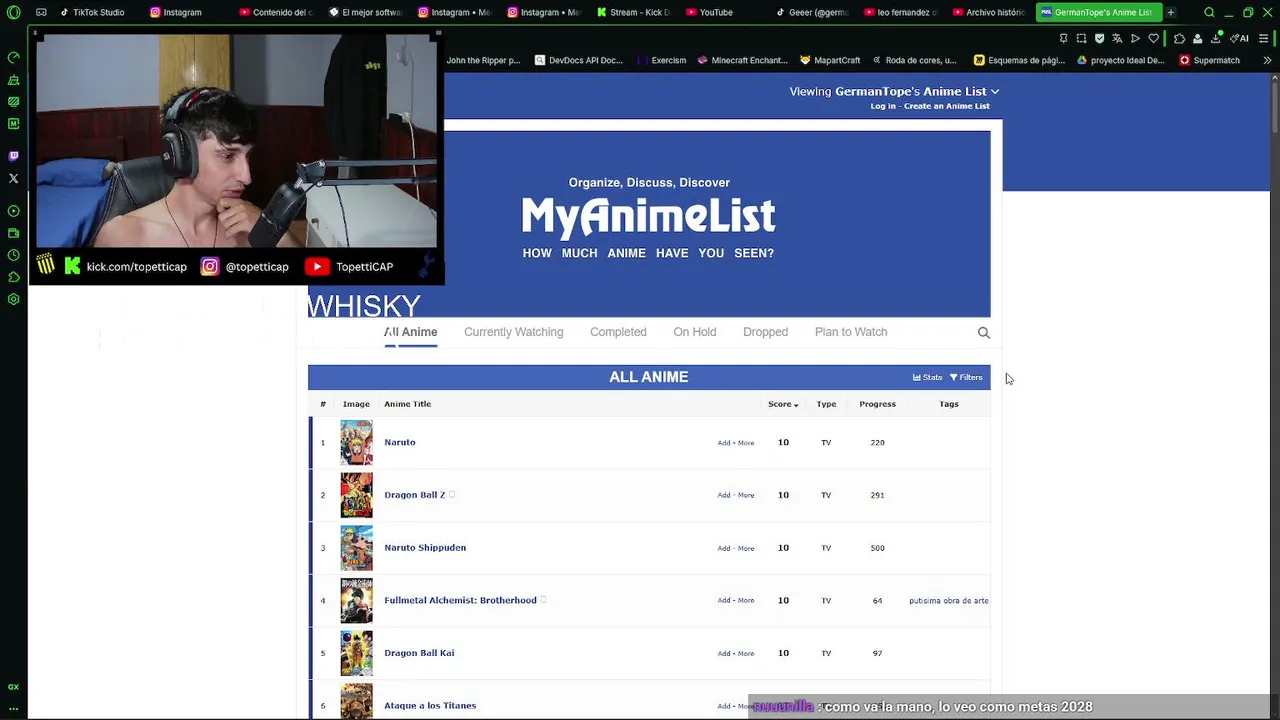Open Twitch from the sidebar

pyautogui.click(x=13, y=156)
